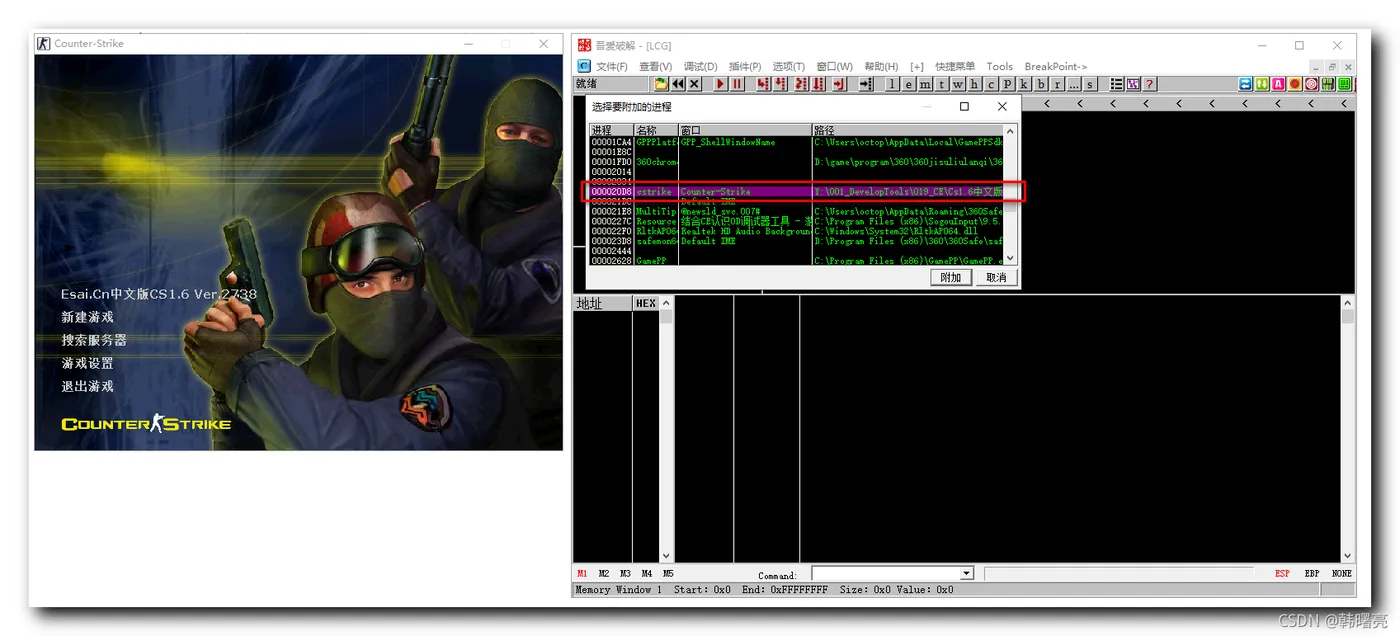The width and height of the screenshot is (1400, 636).
Task: Open Windows list with w button
Action: (958, 84)
